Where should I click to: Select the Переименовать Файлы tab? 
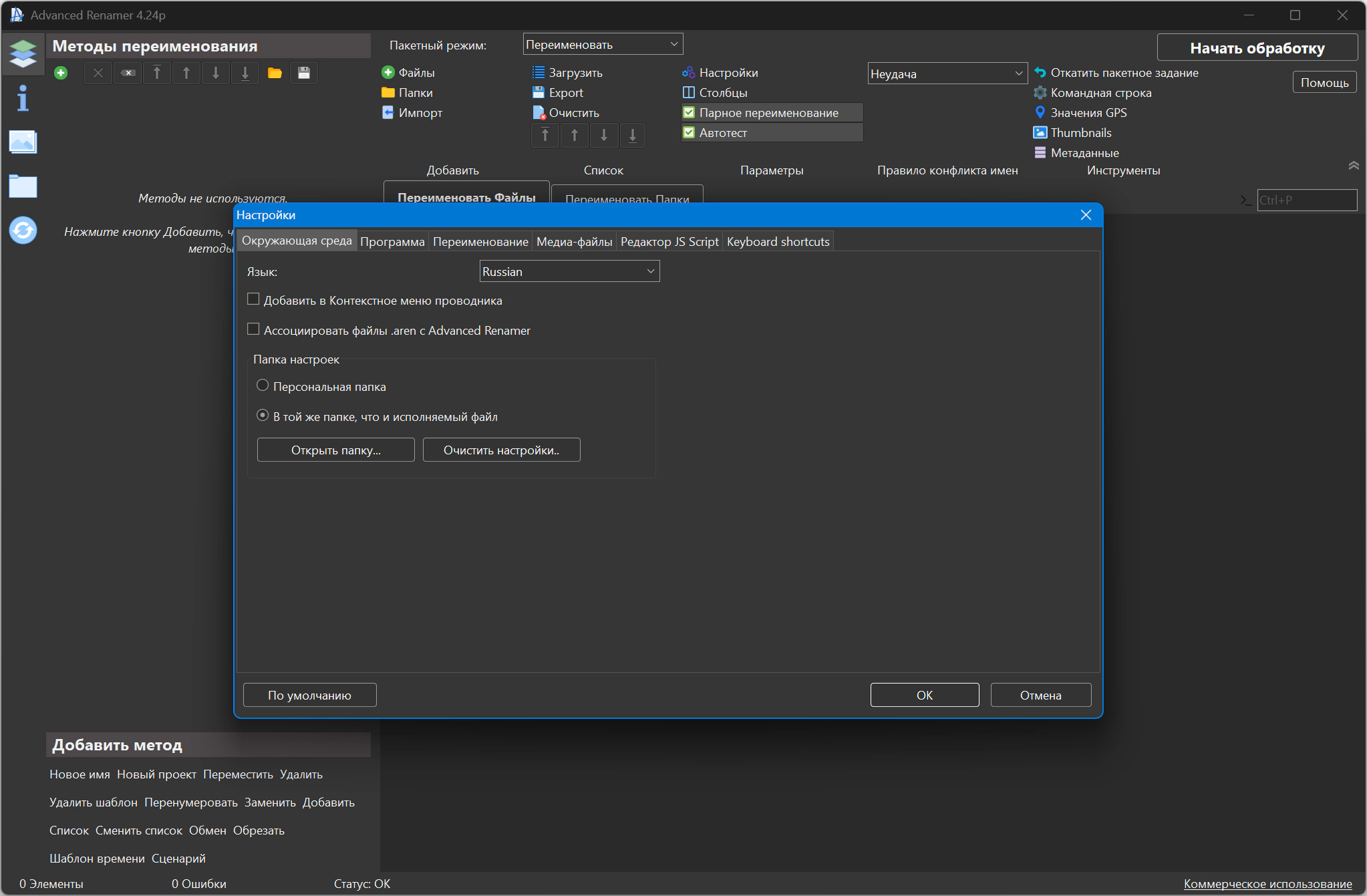pos(466,192)
